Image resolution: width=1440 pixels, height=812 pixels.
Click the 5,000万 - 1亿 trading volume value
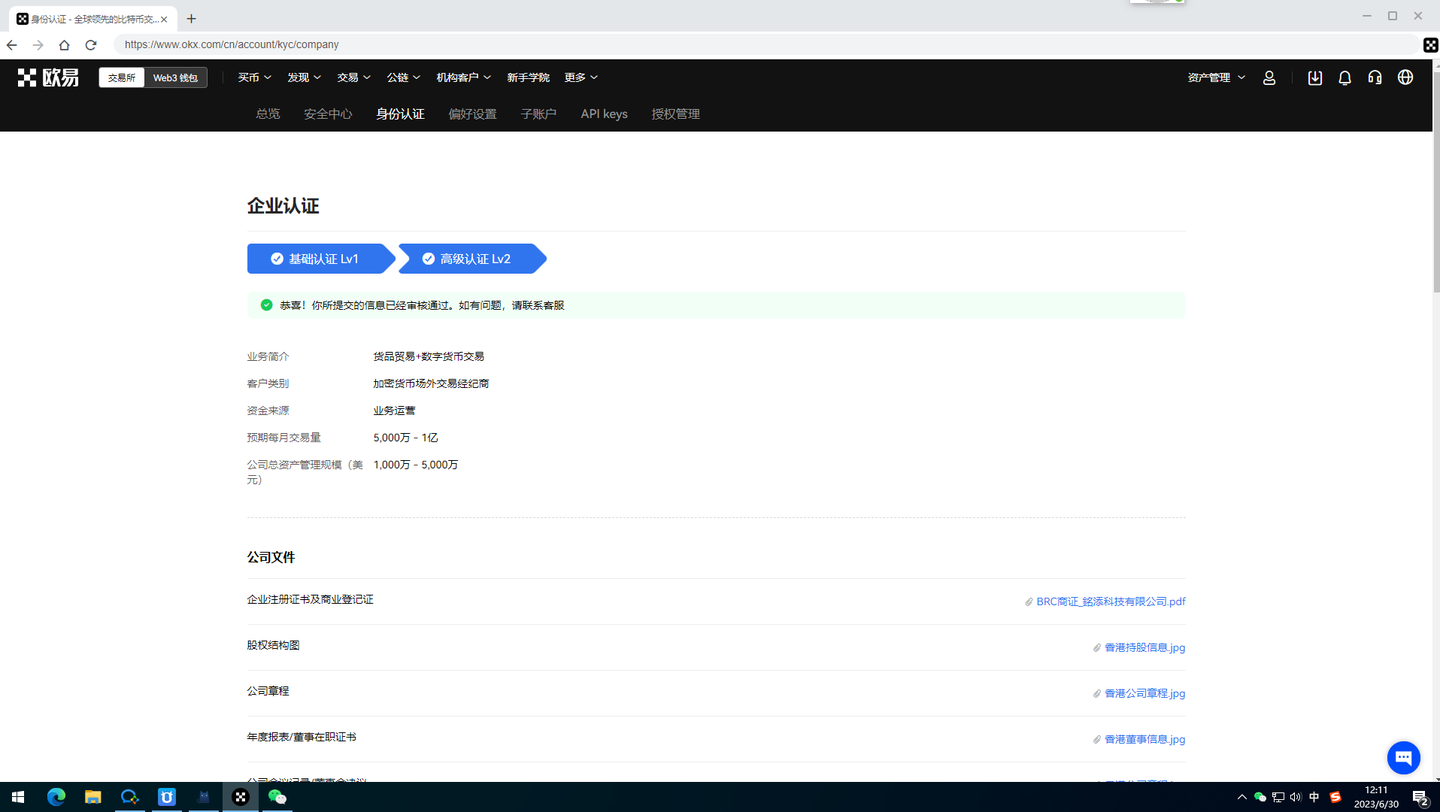pos(406,438)
